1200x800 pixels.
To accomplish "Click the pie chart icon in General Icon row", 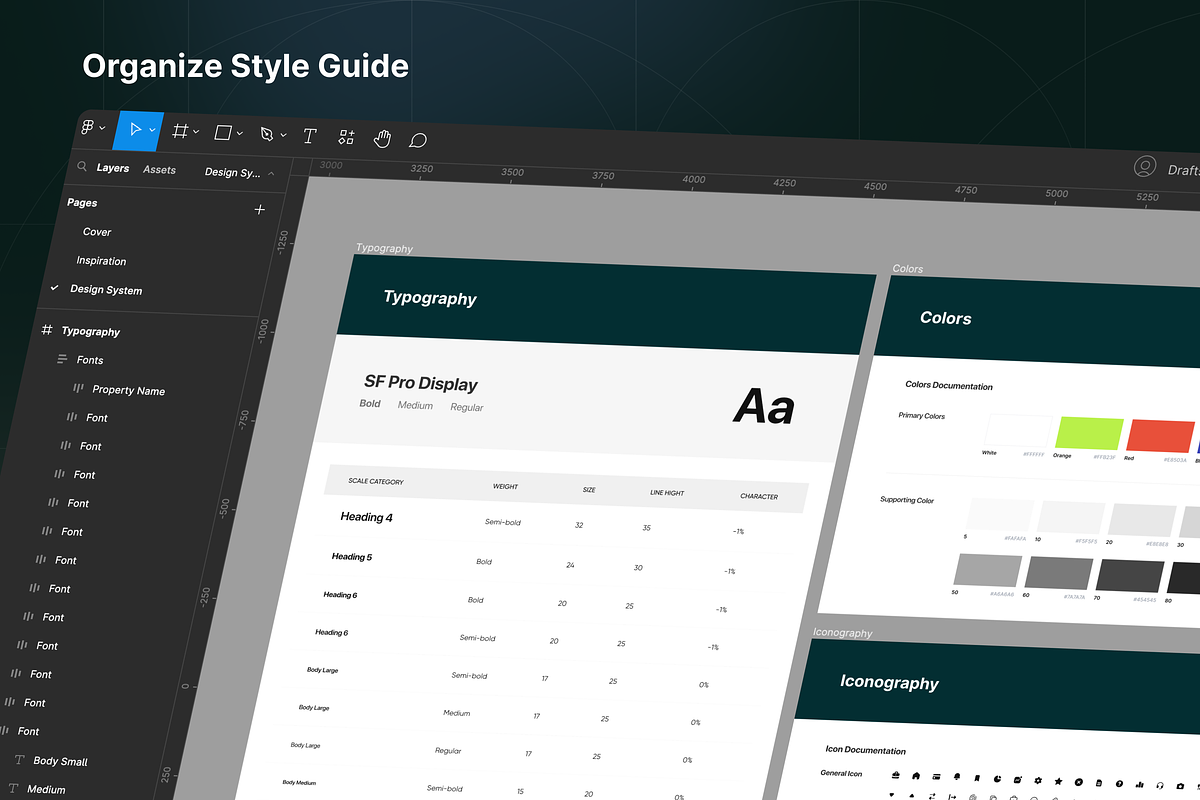I will tap(997, 778).
